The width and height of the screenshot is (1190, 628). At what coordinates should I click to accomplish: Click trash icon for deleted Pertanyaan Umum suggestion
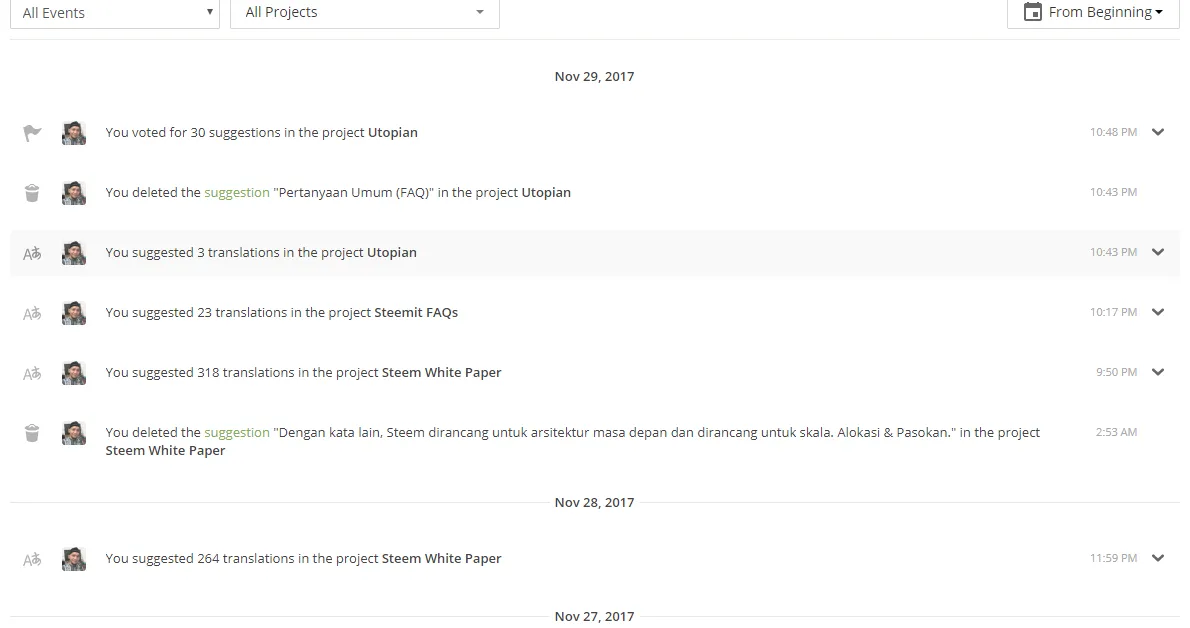32,193
